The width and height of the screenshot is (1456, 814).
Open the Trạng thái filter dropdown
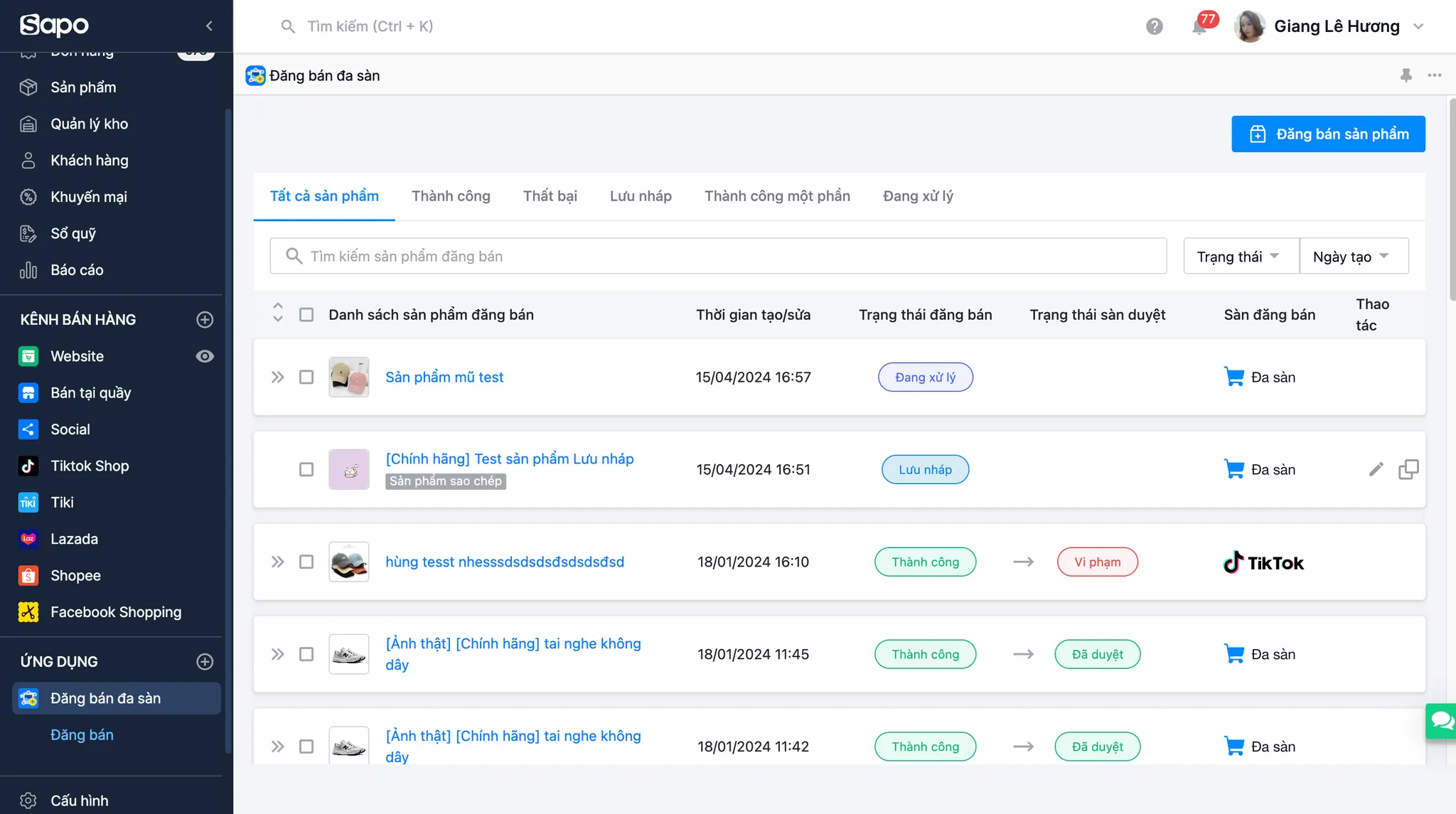coord(1240,256)
